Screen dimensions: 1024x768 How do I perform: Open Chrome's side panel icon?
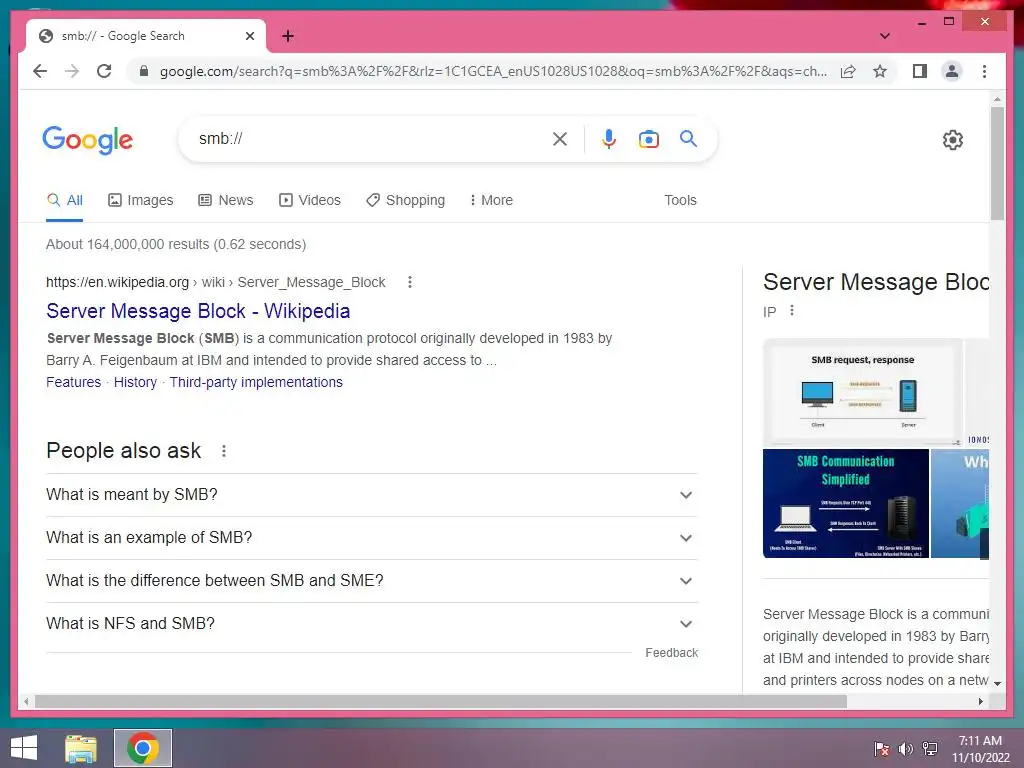(x=920, y=71)
